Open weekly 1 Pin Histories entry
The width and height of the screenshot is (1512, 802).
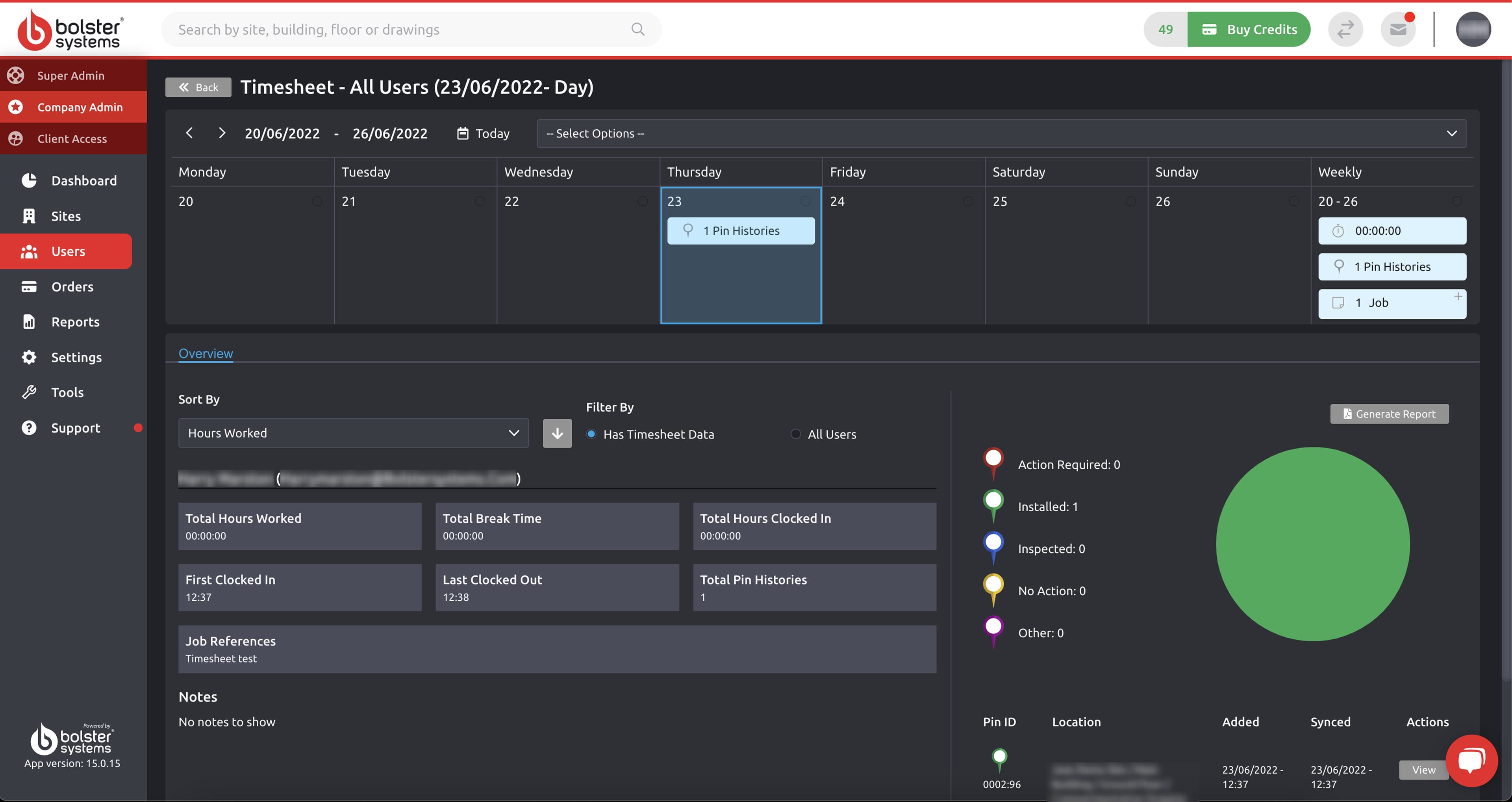coord(1392,267)
